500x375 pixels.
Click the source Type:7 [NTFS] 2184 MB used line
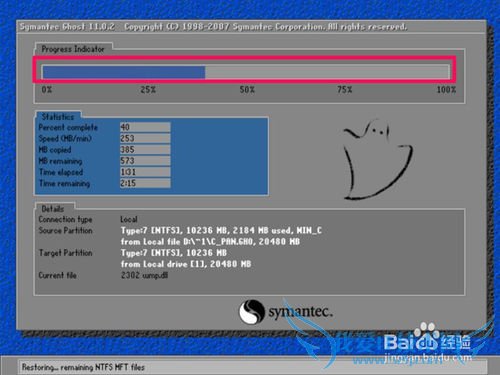click(x=221, y=230)
